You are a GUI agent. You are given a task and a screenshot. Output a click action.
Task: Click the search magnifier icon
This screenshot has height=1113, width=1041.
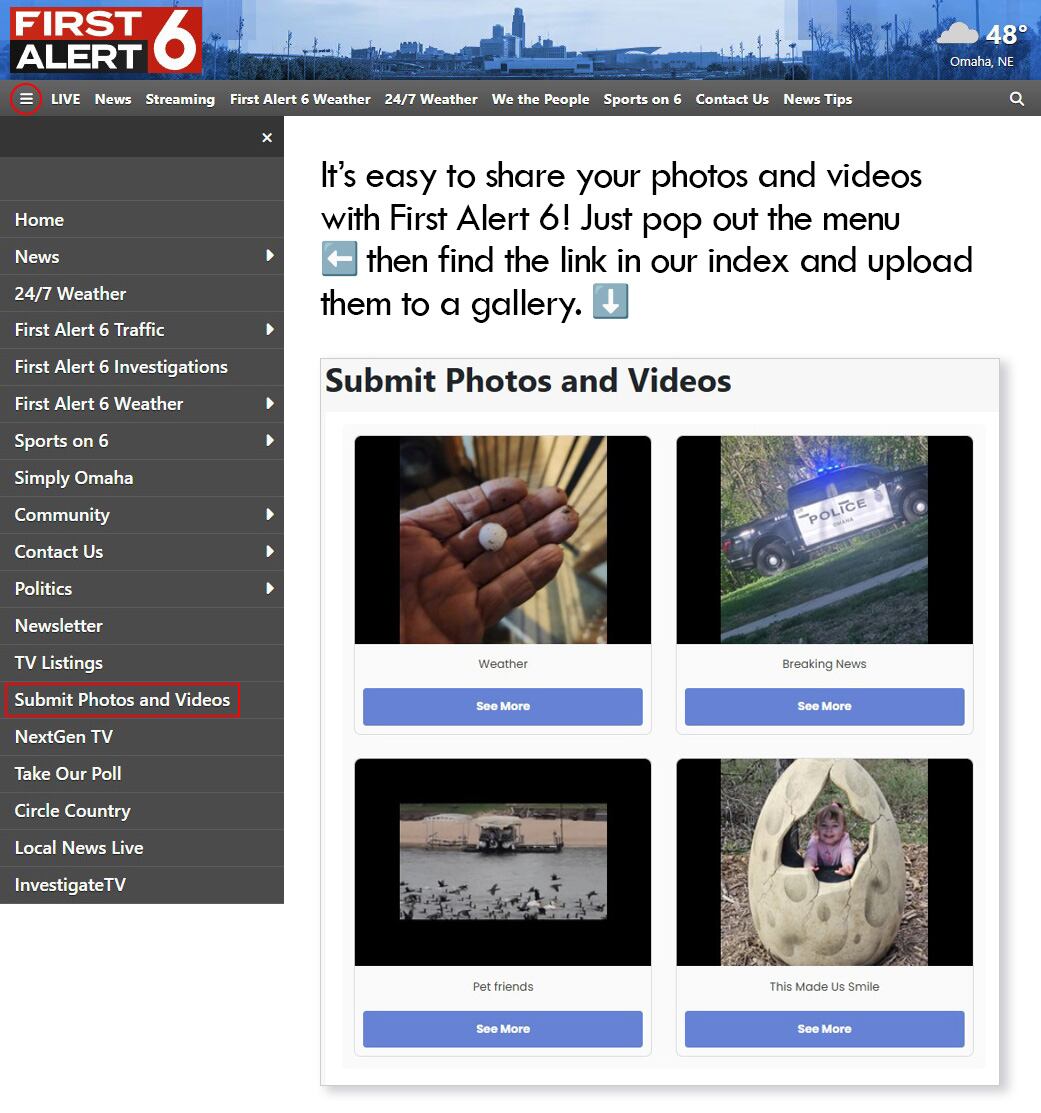[x=1016, y=99]
